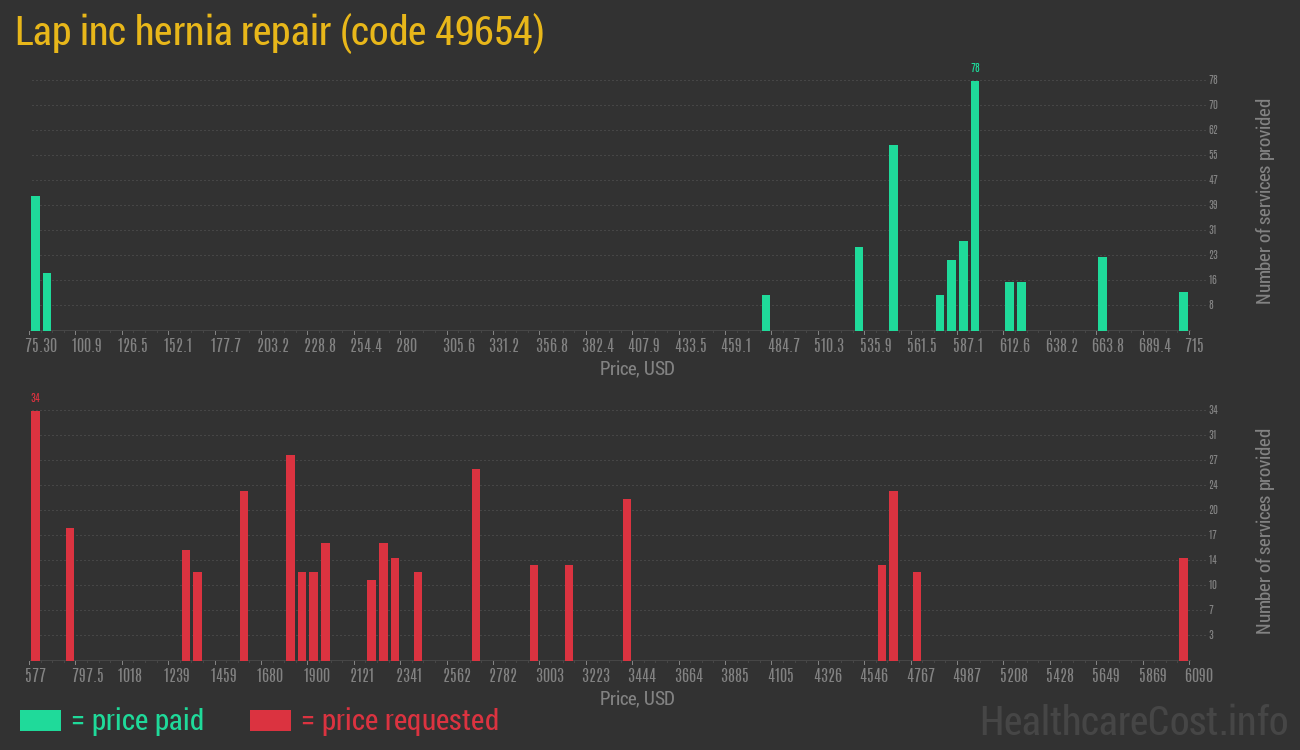
Task: Click the lone green bar near 484.7
Action: pos(766,313)
